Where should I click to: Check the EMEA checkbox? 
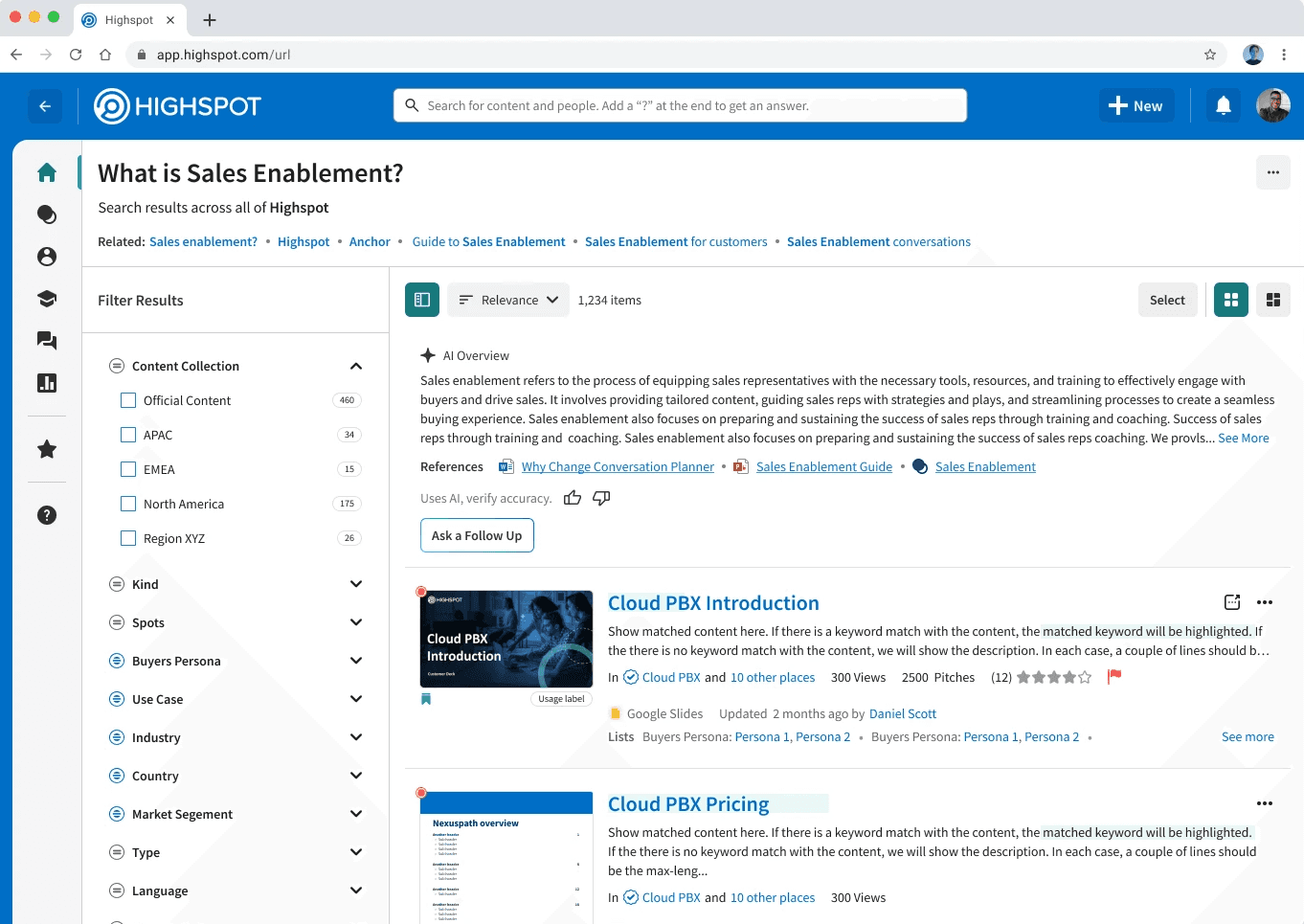[x=128, y=469]
